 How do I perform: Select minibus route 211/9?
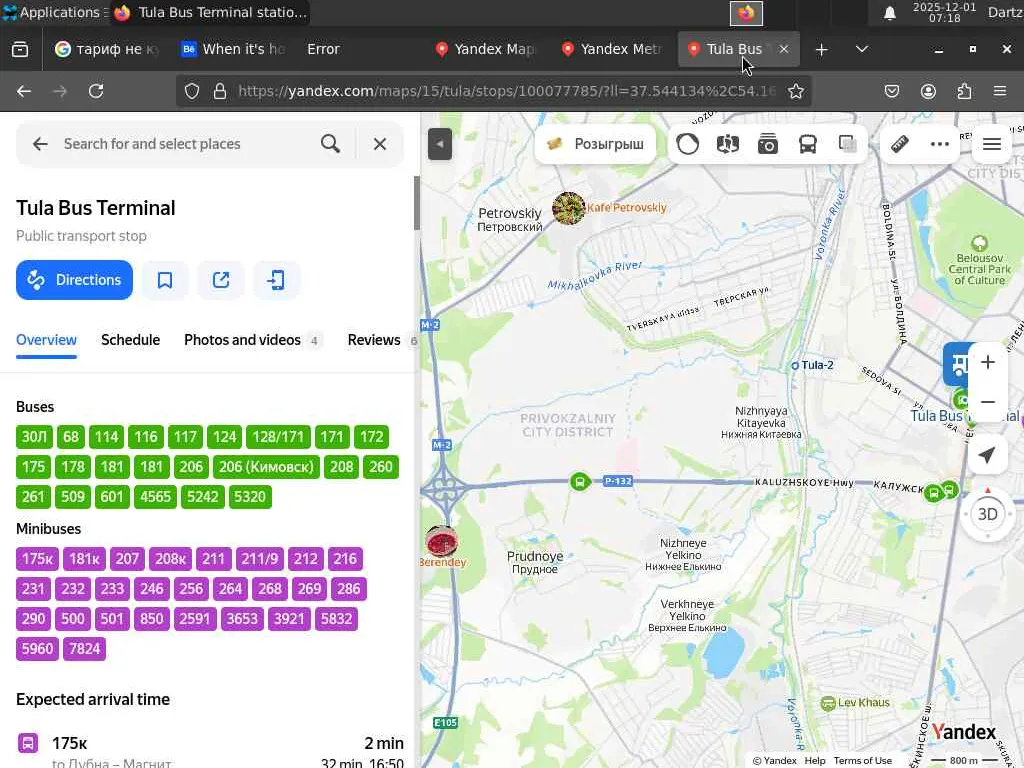click(259, 559)
